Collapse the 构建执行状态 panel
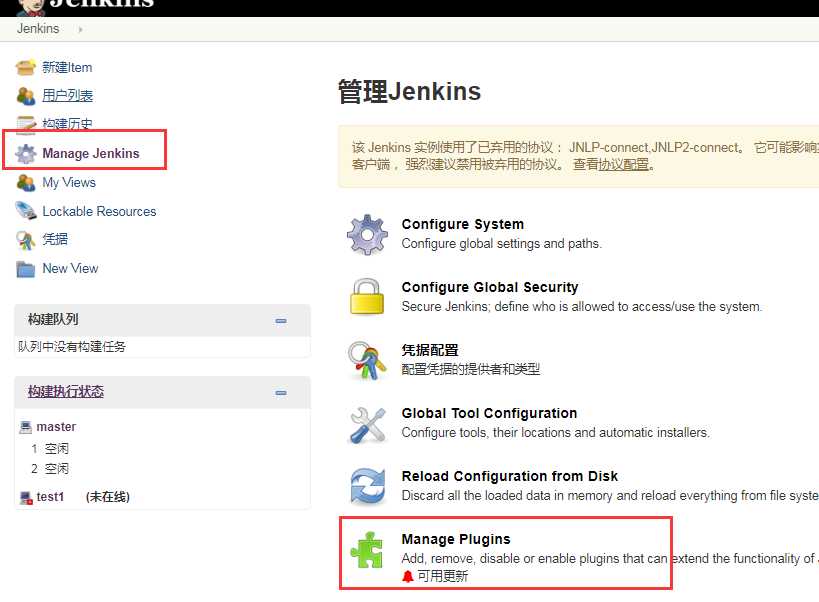 [x=281, y=393]
